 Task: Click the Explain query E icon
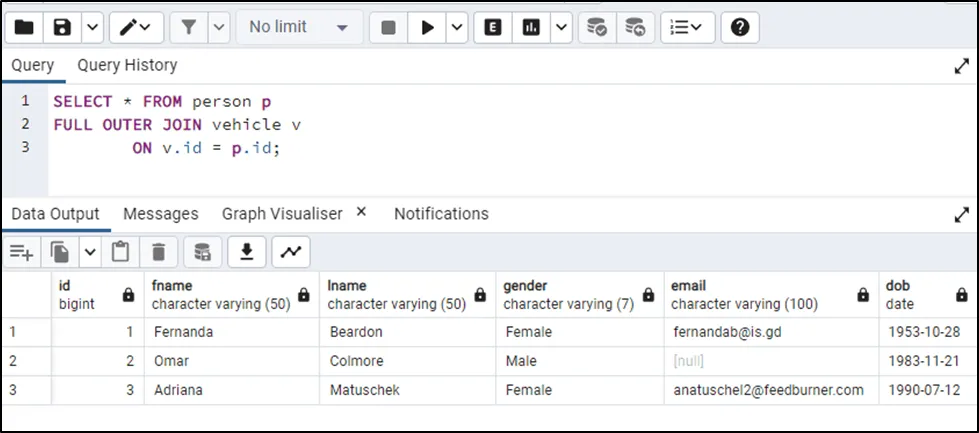click(493, 27)
